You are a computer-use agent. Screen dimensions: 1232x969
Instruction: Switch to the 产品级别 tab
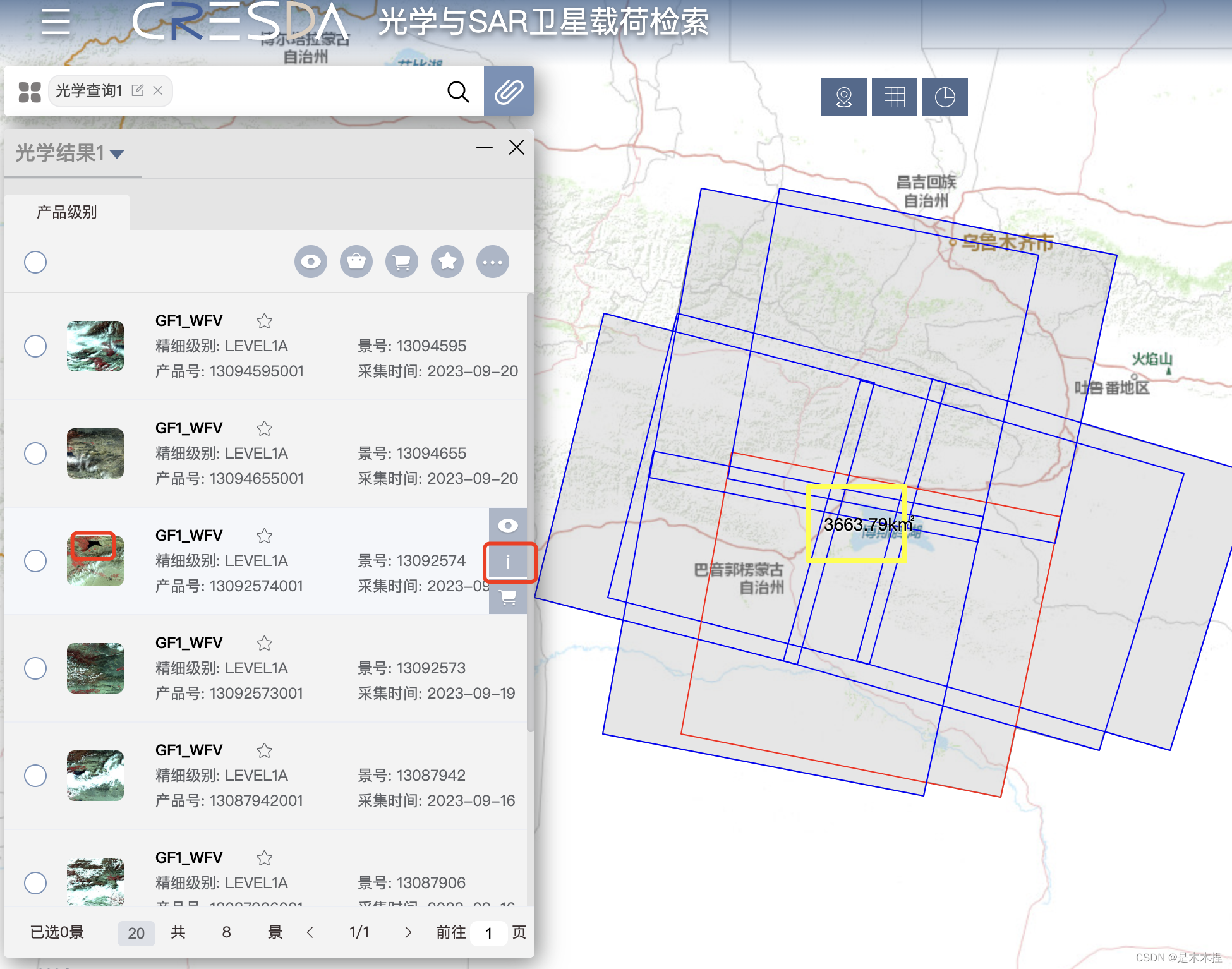[67, 212]
